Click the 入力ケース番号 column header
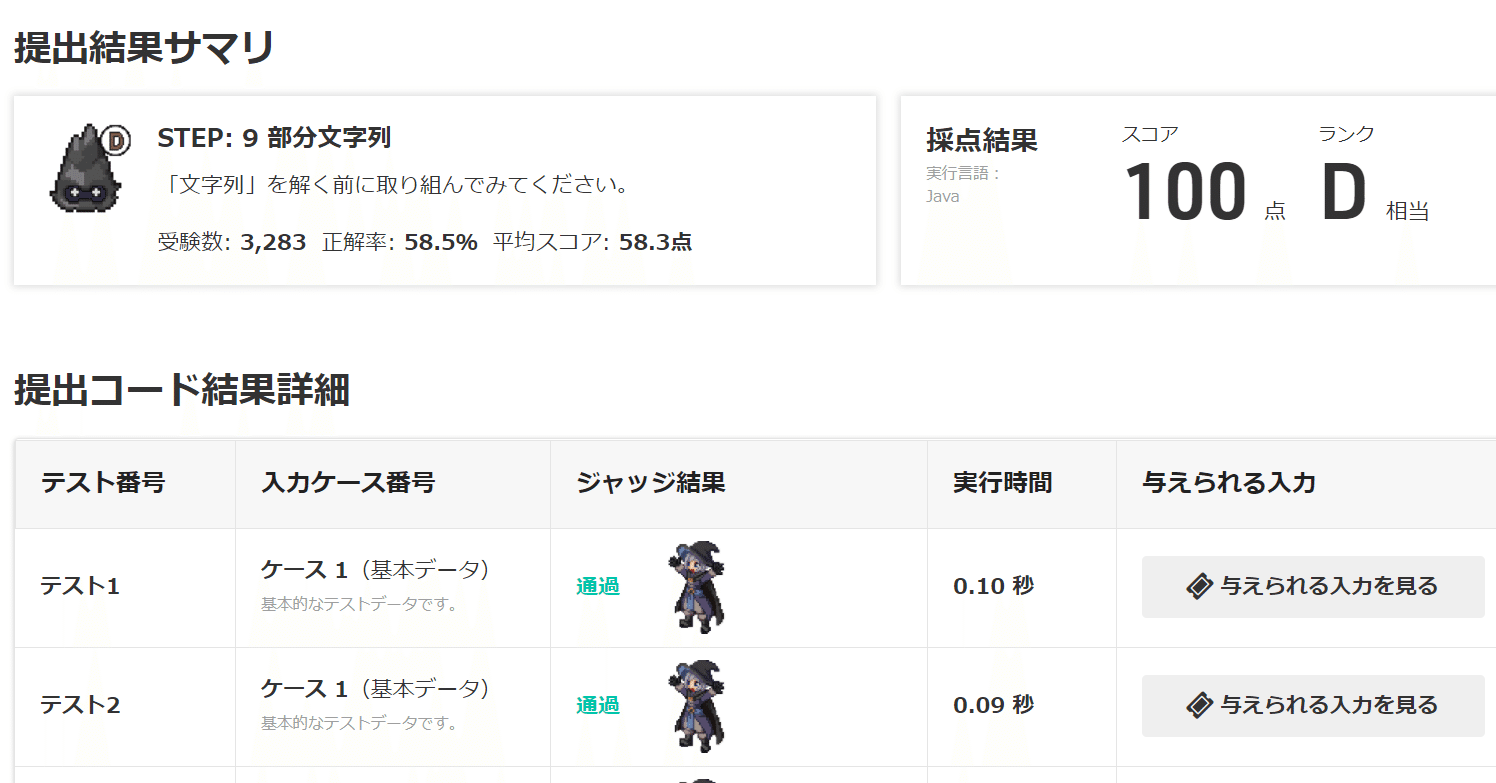This screenshot has width=1496, height=783. point(348,484)
